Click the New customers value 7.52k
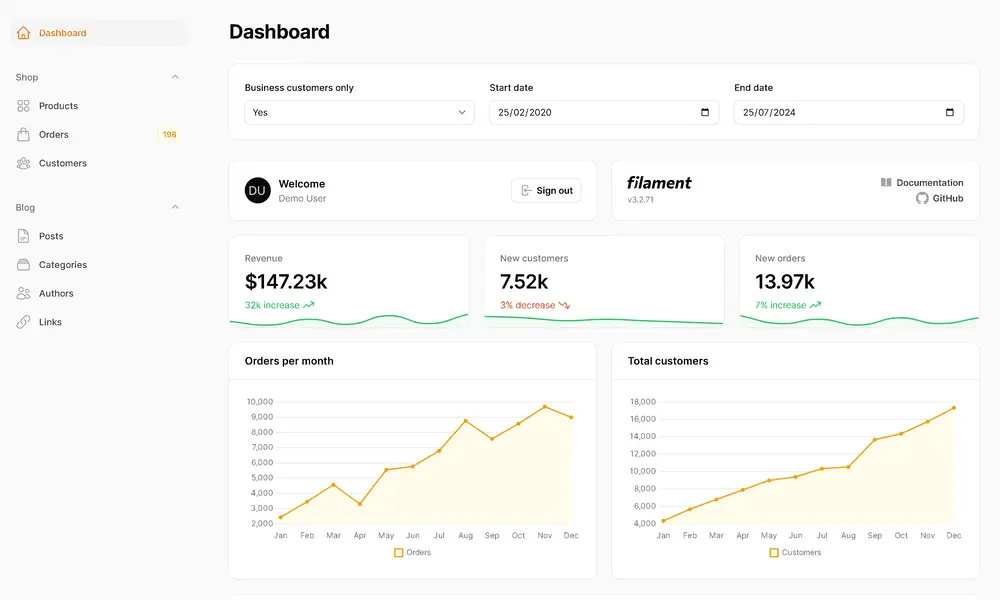 coord(524,281)
